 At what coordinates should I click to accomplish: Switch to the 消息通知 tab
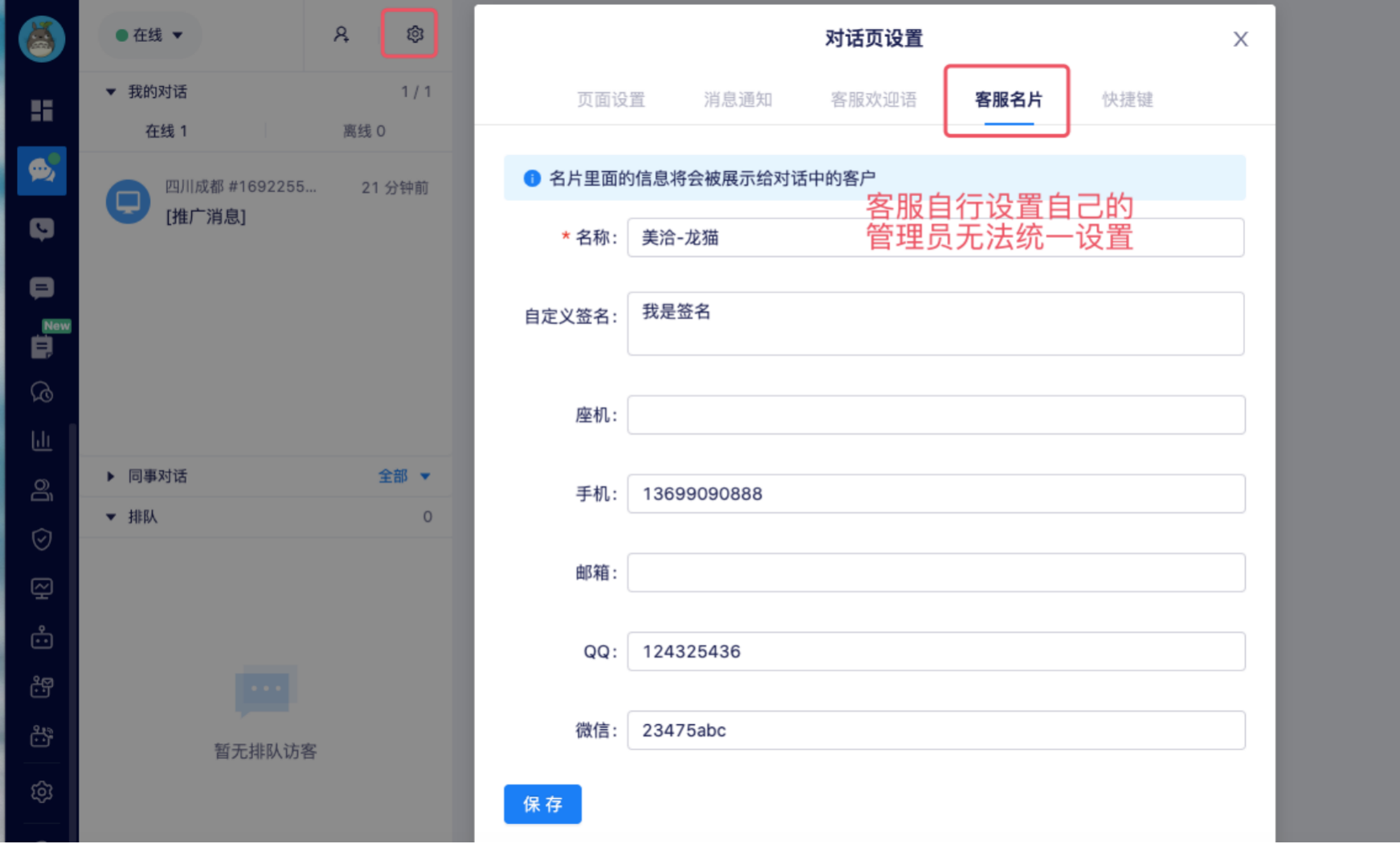tap(738, 100)
